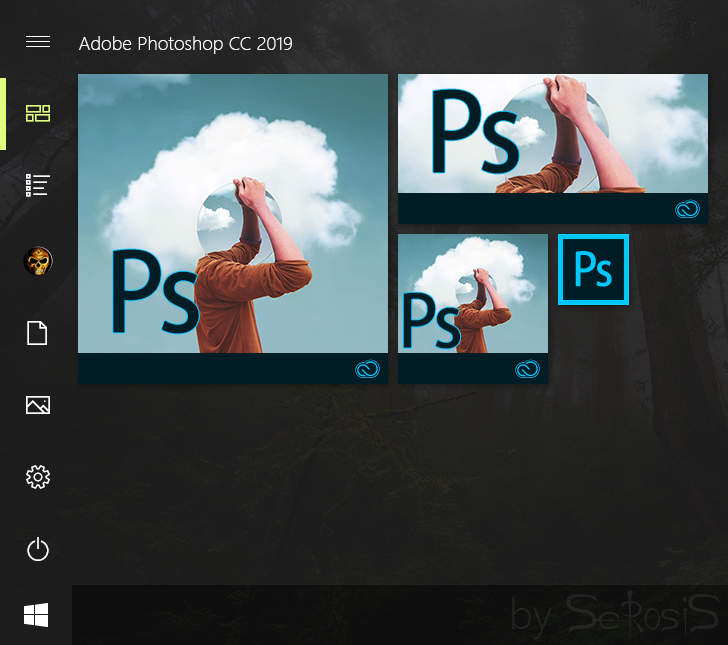Open Settings with the gear icon
Screen dimensions: 728x645
point(38,477)
